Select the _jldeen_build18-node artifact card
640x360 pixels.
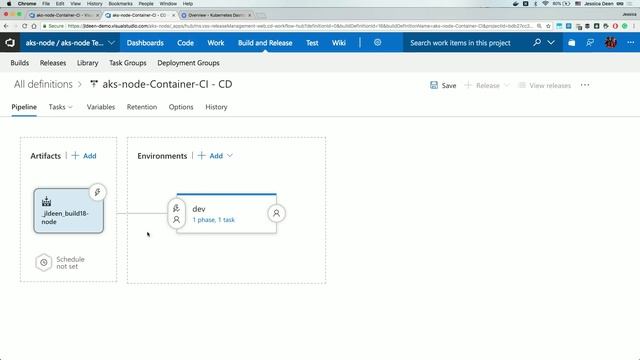[x=69, y=211]
